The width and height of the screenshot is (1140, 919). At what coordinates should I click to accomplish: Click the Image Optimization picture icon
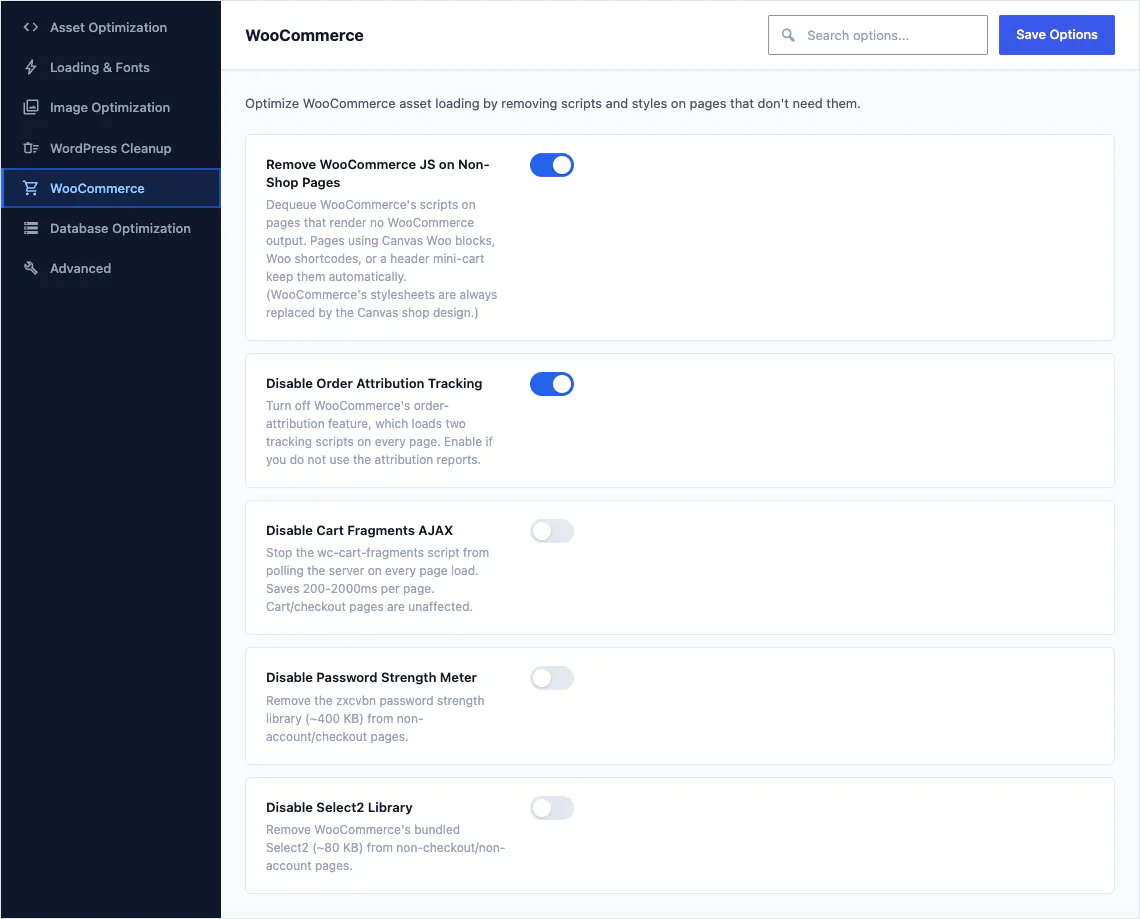(x=31, y=107)
